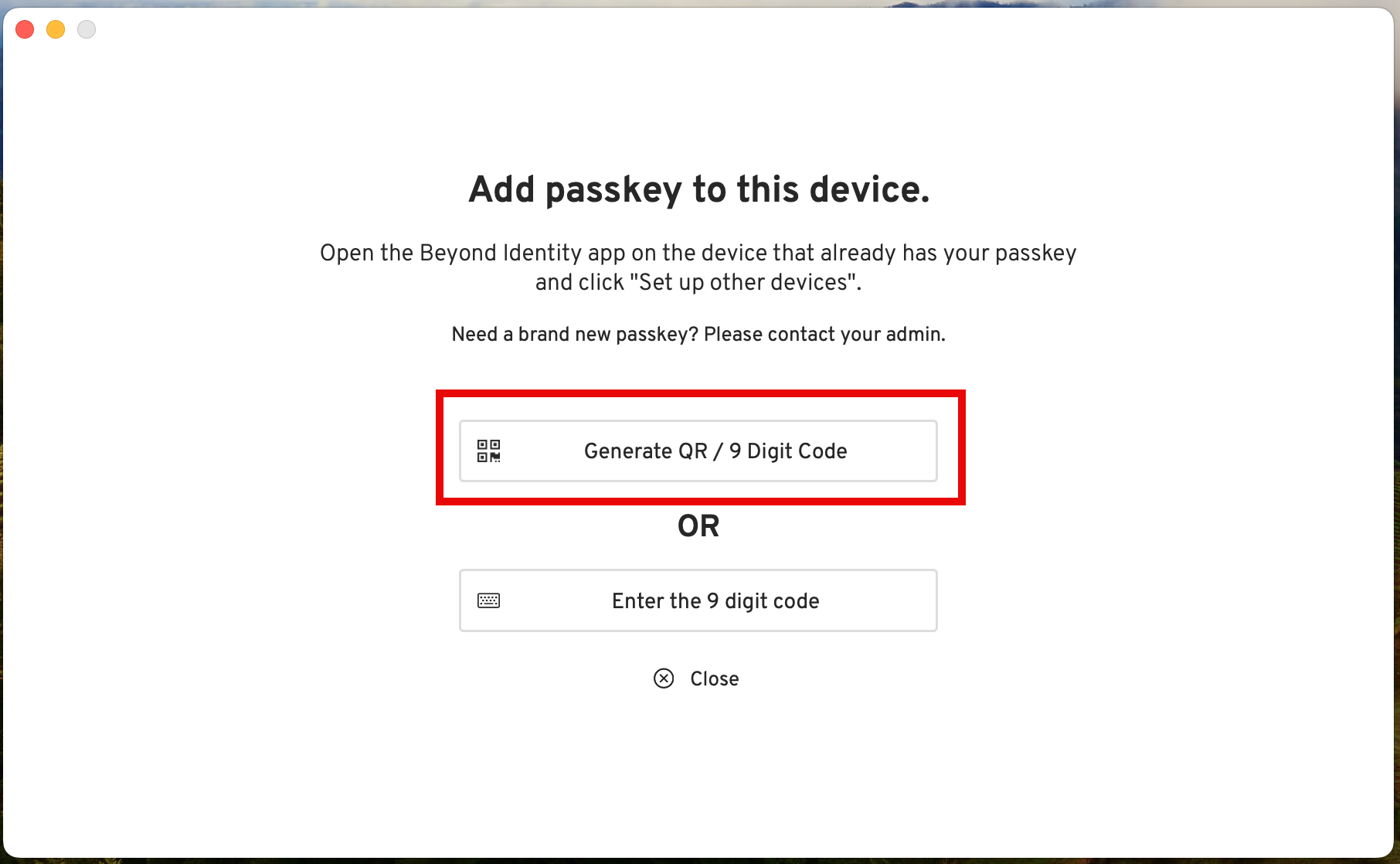Click 'Please contact your admin.' text

point(824,335)
